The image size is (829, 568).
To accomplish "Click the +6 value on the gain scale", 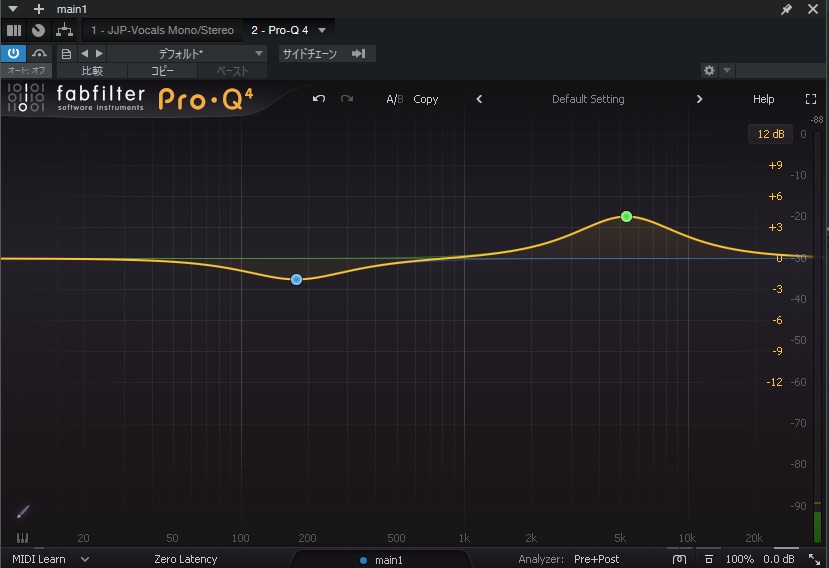I will coord(775,196).
